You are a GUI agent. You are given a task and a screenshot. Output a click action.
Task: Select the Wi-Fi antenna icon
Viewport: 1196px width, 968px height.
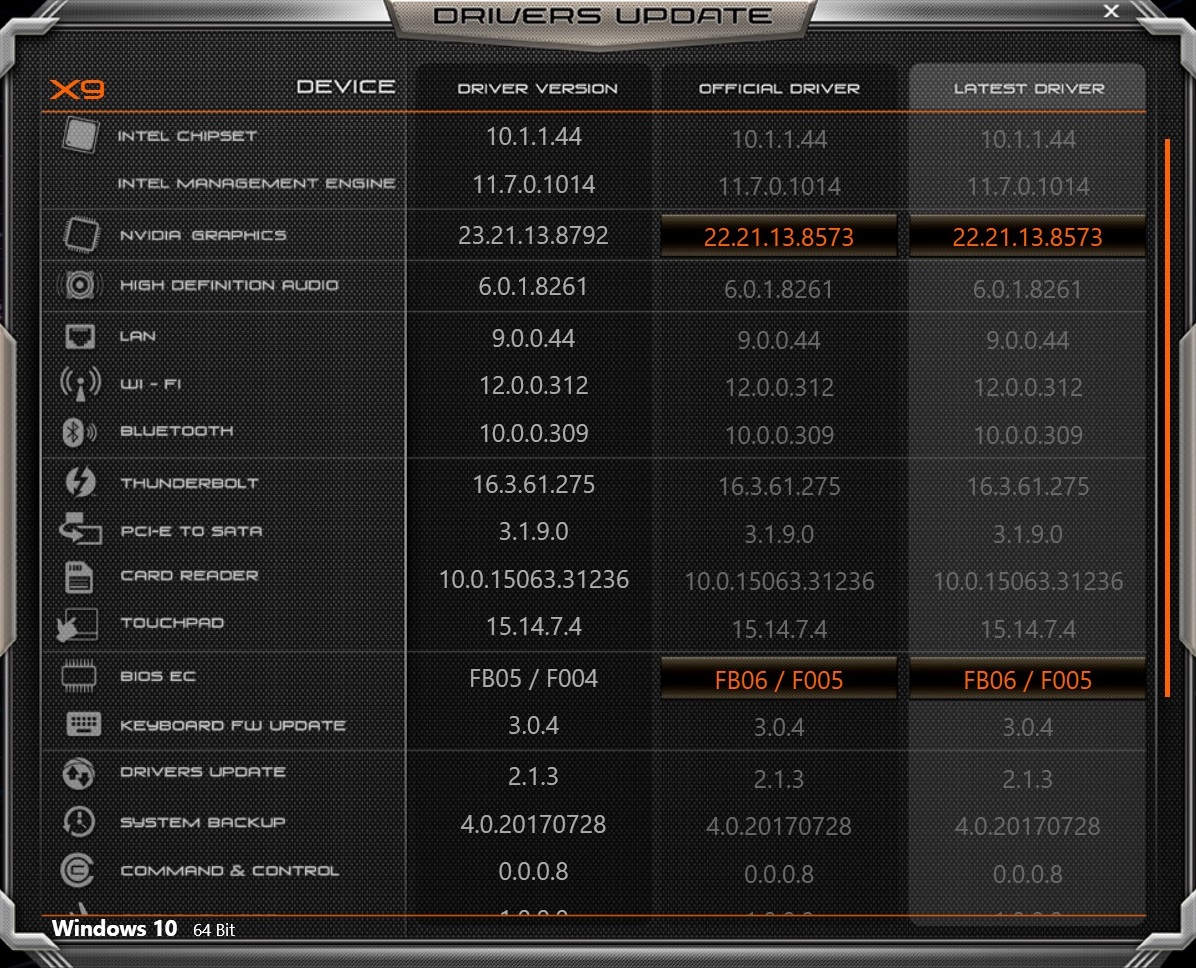[x=80, y=384]
